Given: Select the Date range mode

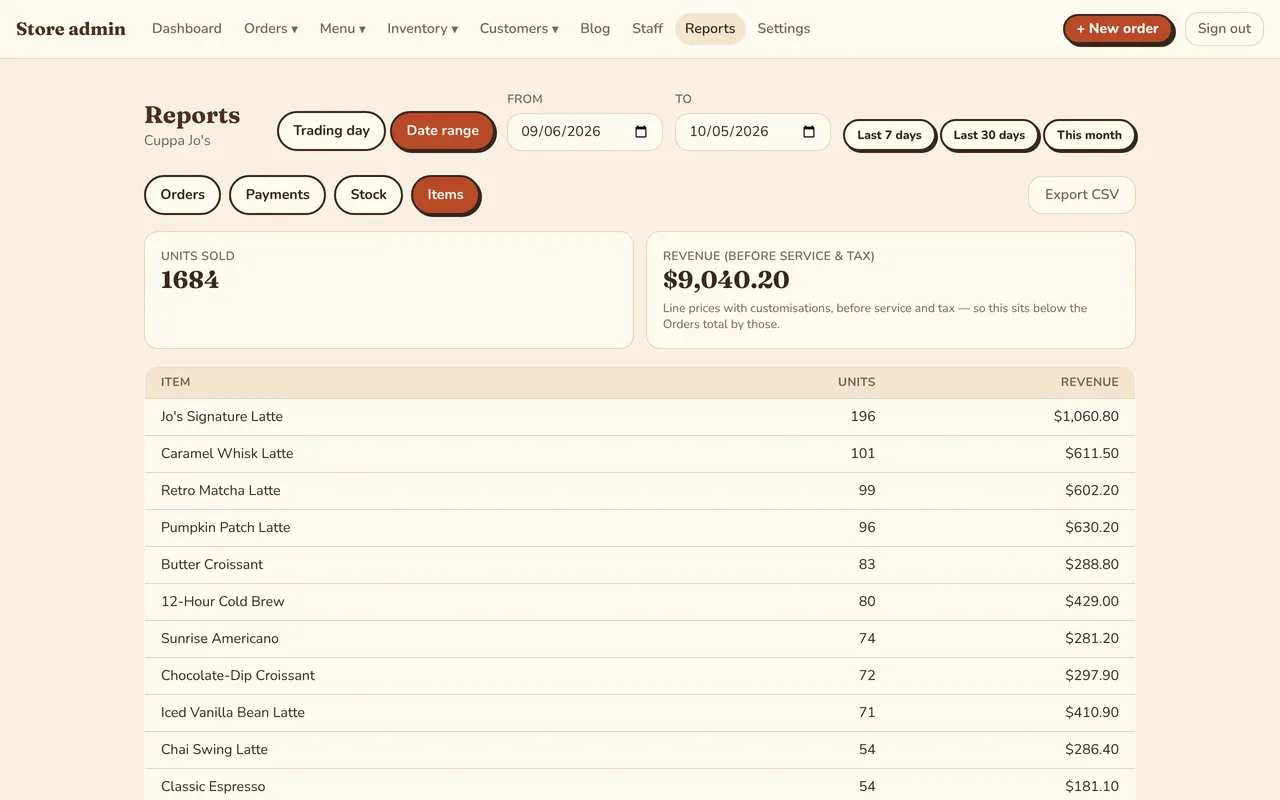Looking at the screenshot, I should [442, 131].
